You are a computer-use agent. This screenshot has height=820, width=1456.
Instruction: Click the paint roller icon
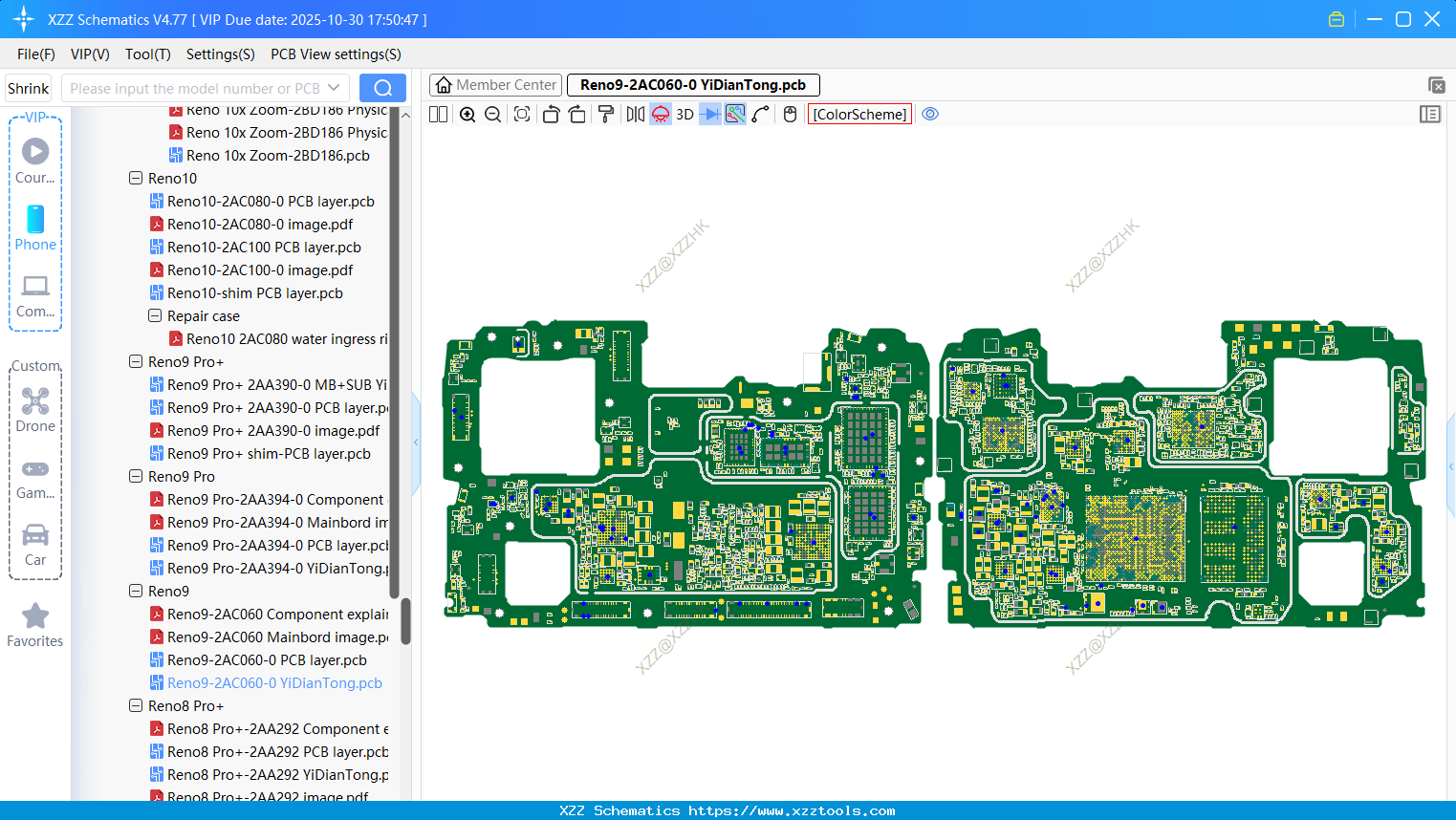[x=606, y=115]
